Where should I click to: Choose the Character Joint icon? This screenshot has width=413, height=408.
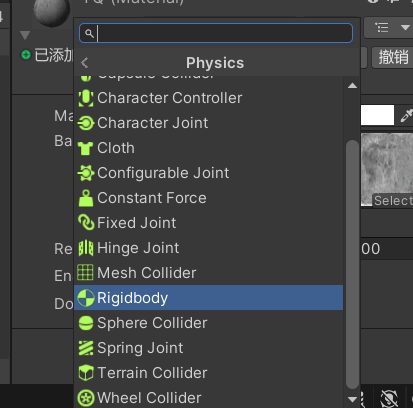[x=86, y=123]
